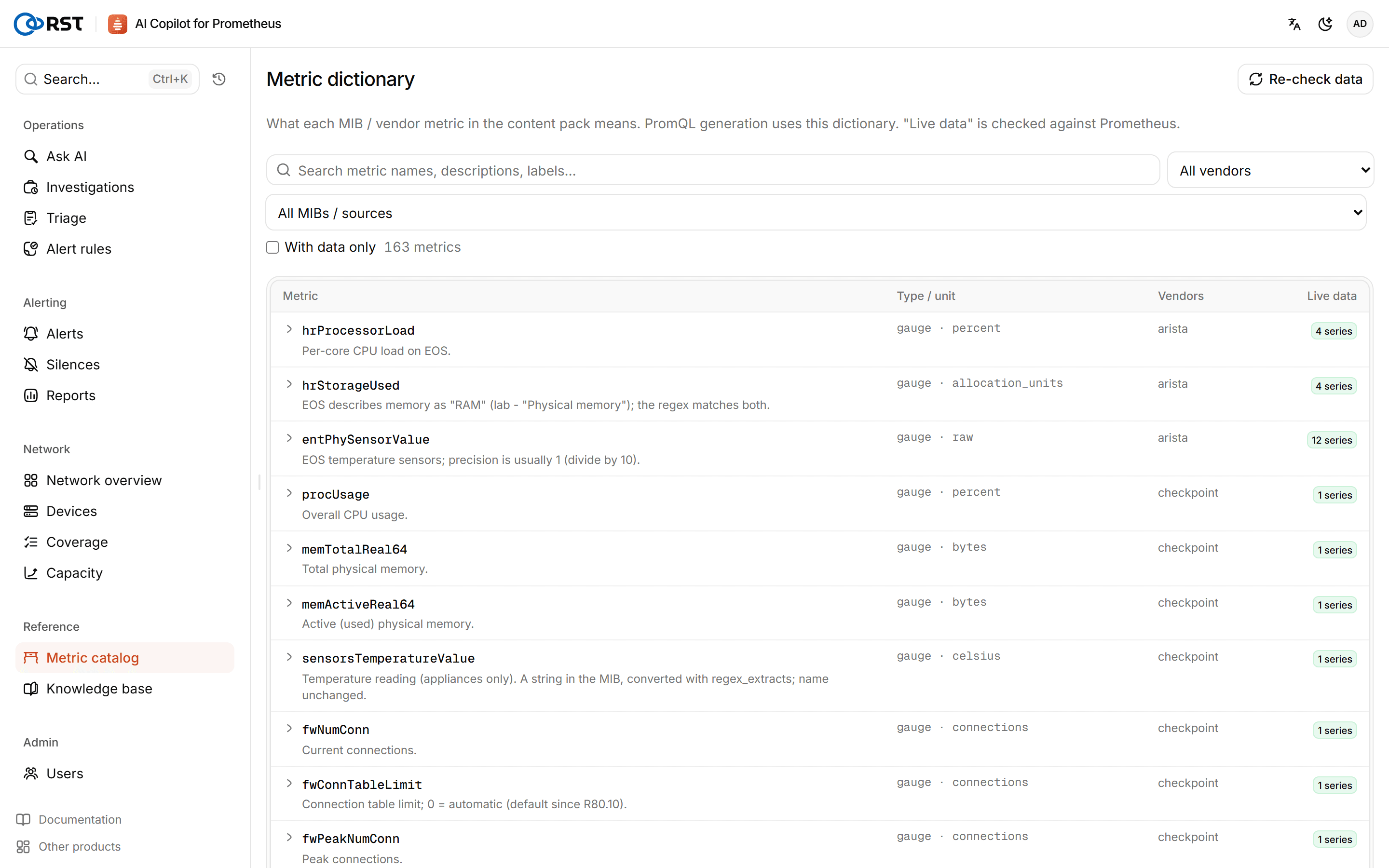Open the All vendors dropdown
The height and width of the screenshot is (868, 1389).
[x=1270, y=171]
